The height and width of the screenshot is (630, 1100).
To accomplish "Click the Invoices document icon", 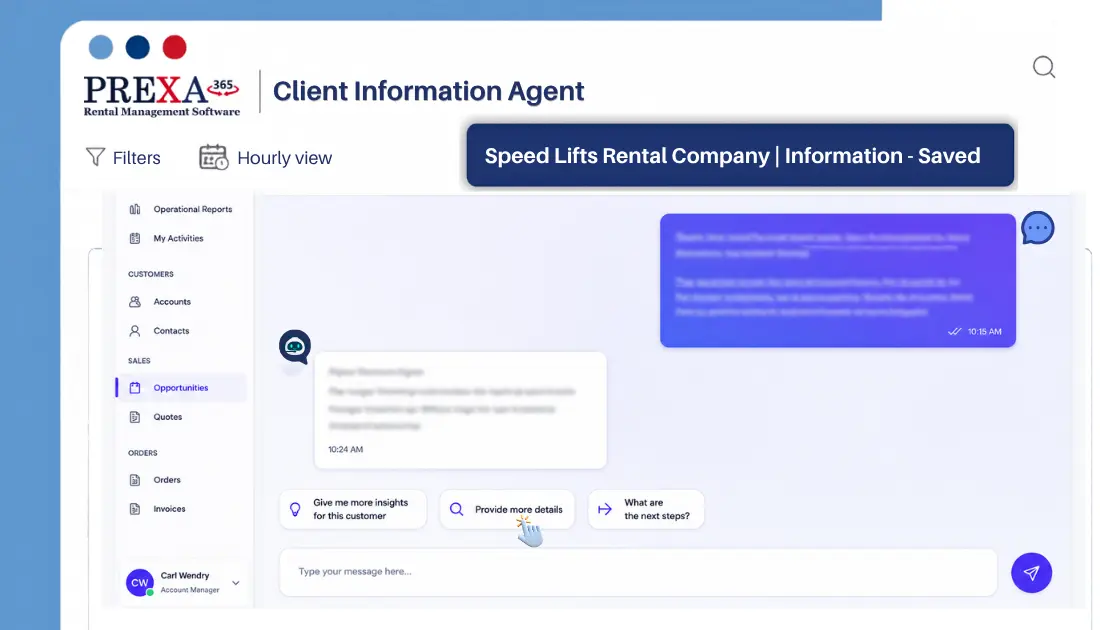I will tap(135, 509).
